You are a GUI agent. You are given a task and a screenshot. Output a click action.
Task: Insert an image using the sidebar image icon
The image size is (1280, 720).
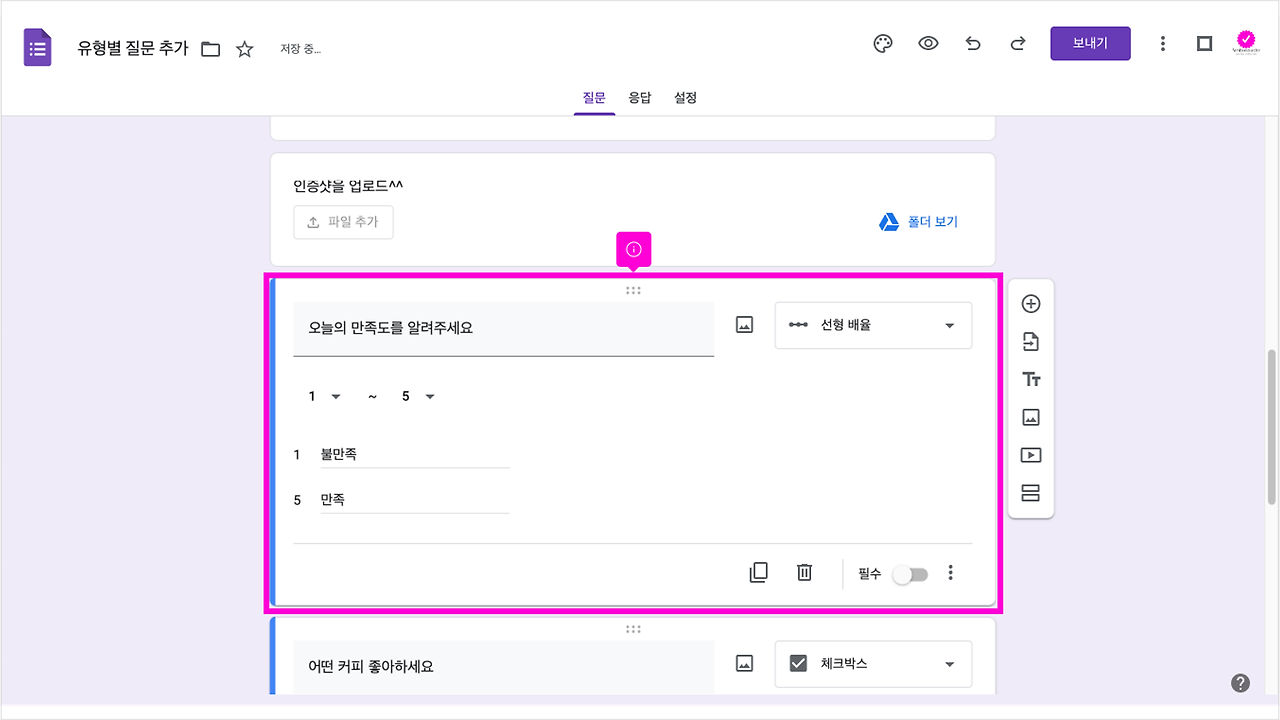click(1030, 417)
